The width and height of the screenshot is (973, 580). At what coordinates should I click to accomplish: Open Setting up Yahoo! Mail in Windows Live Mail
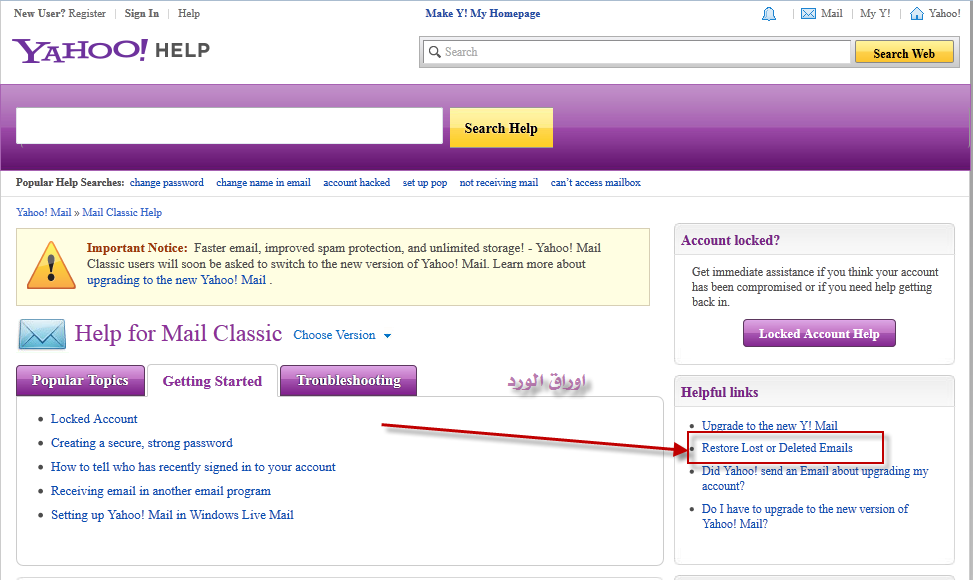(172, 515)
